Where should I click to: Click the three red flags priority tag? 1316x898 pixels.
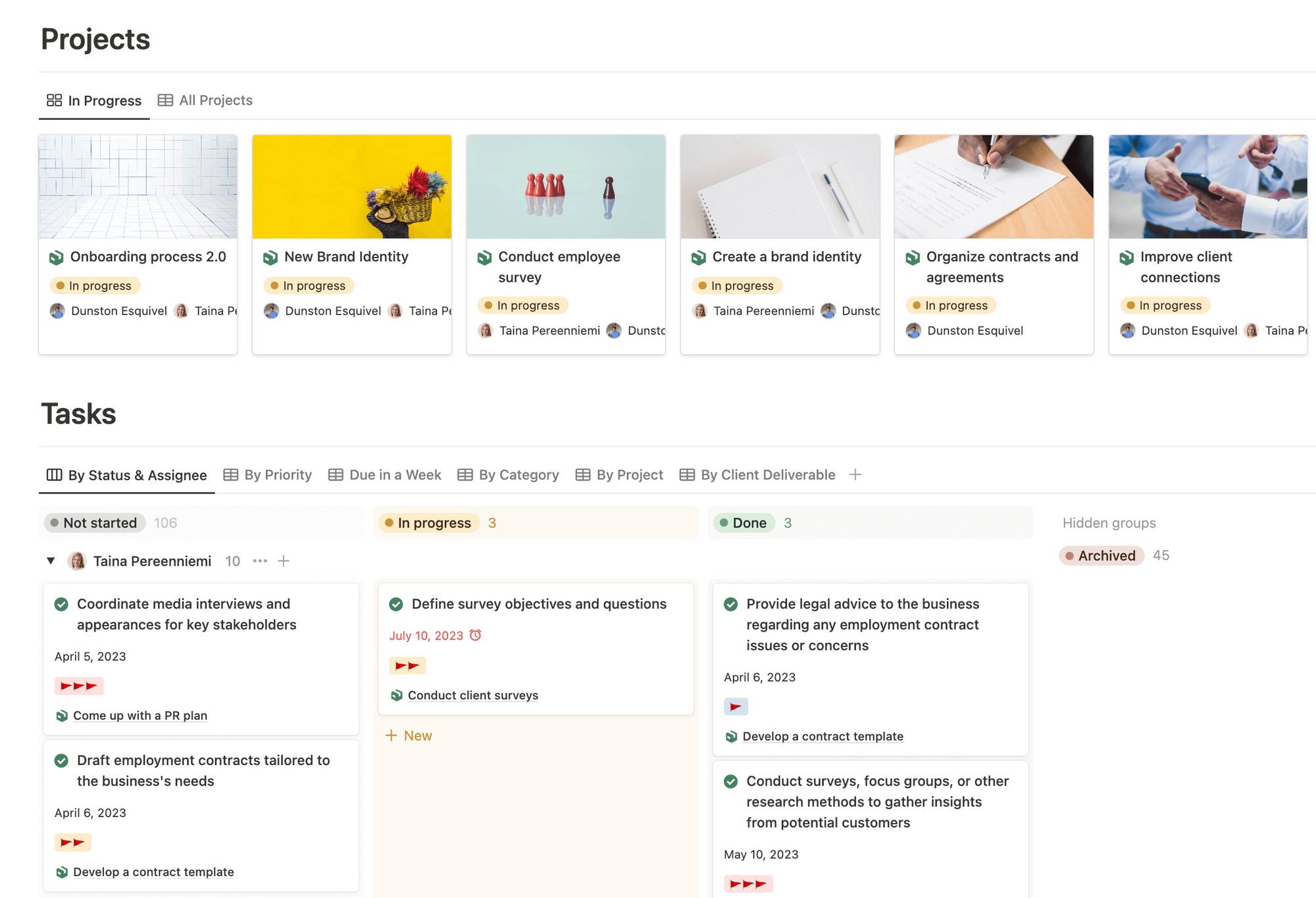(79, 686)
